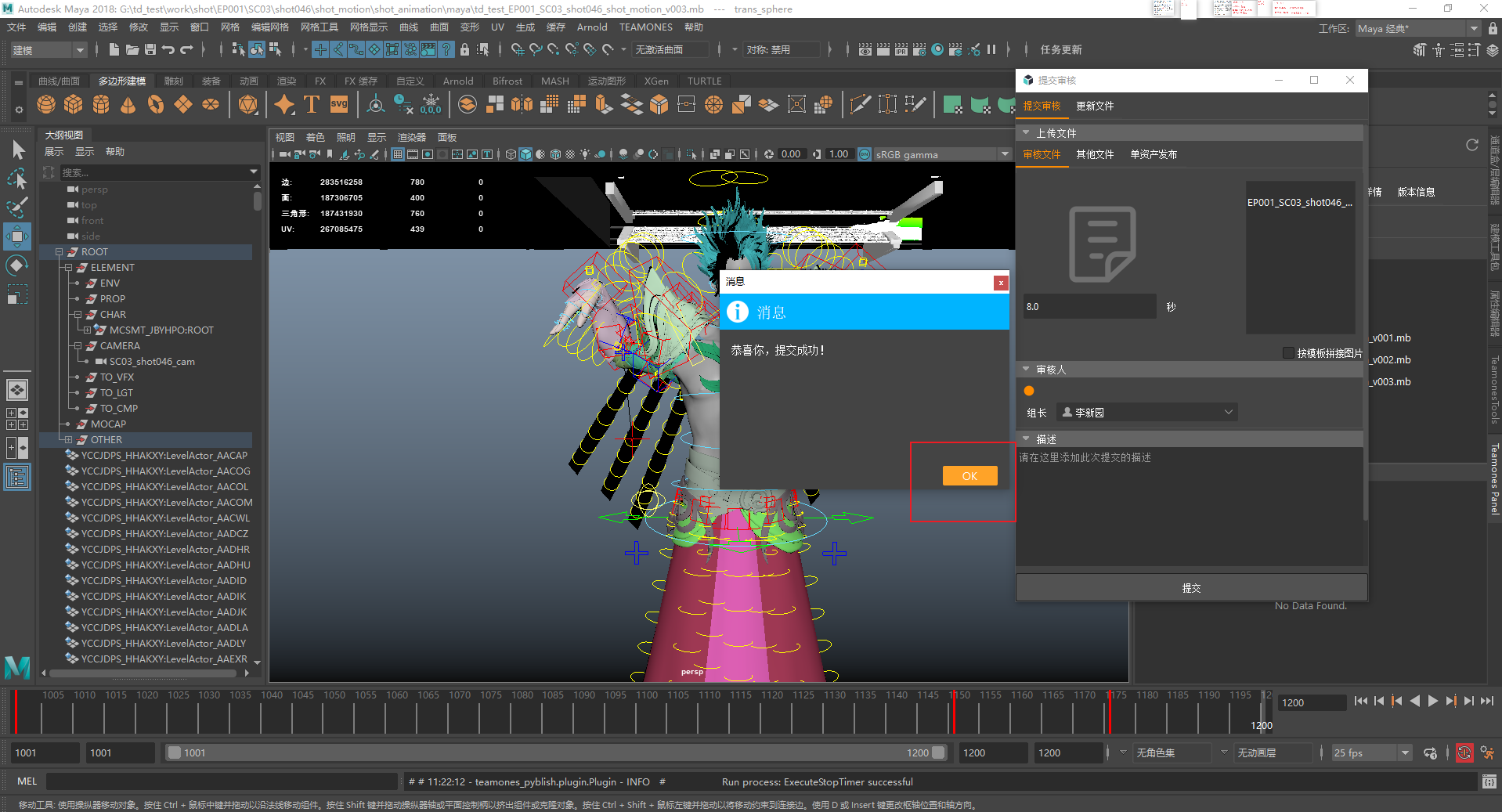The width and height of the screenshot is (1502, 812).
Task: Open the 组长 reviewer dropdown
Action: tap(1147, 413)
